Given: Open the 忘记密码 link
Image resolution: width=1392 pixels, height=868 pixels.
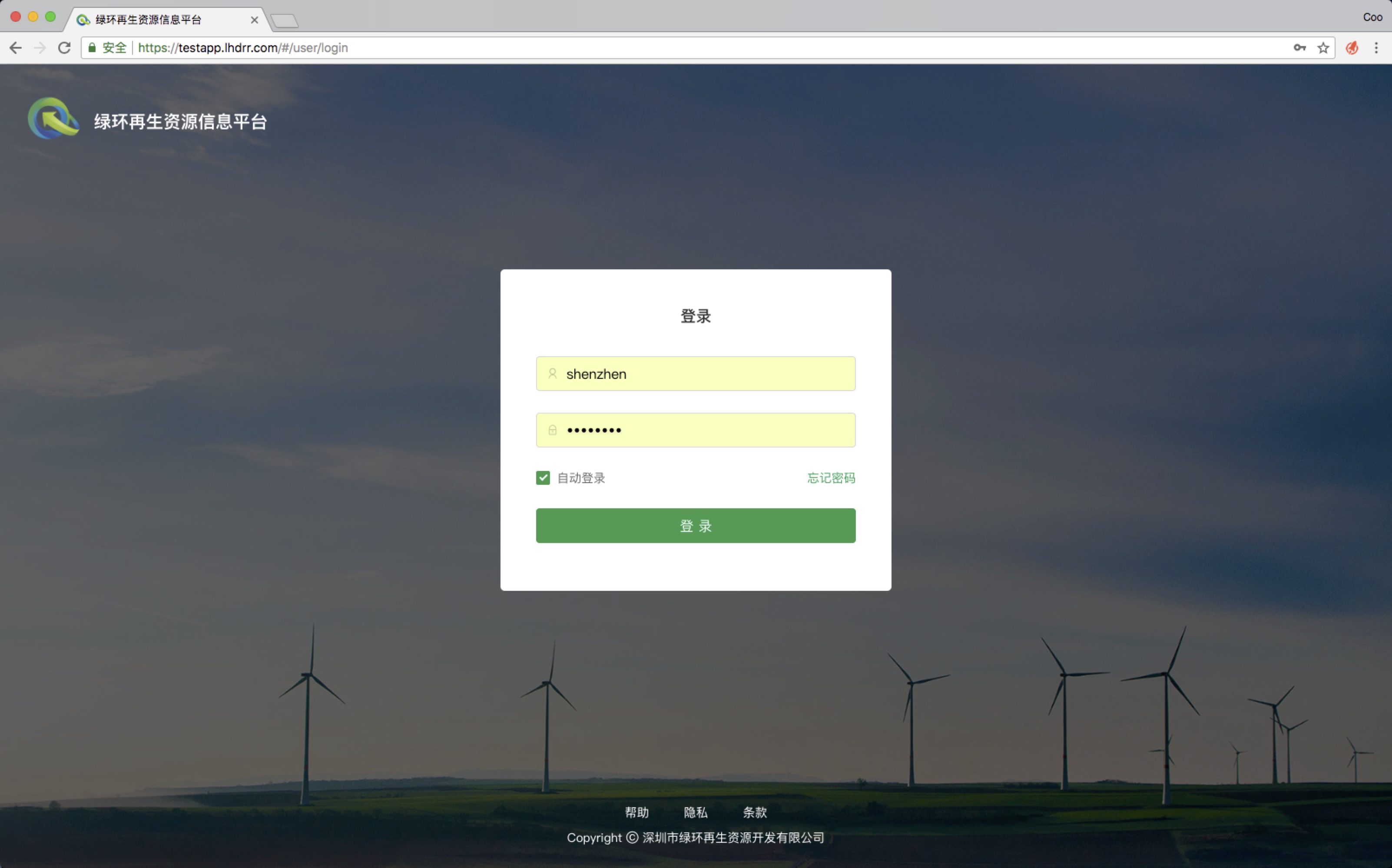Looking at the screenshot, I should point(831,477).
